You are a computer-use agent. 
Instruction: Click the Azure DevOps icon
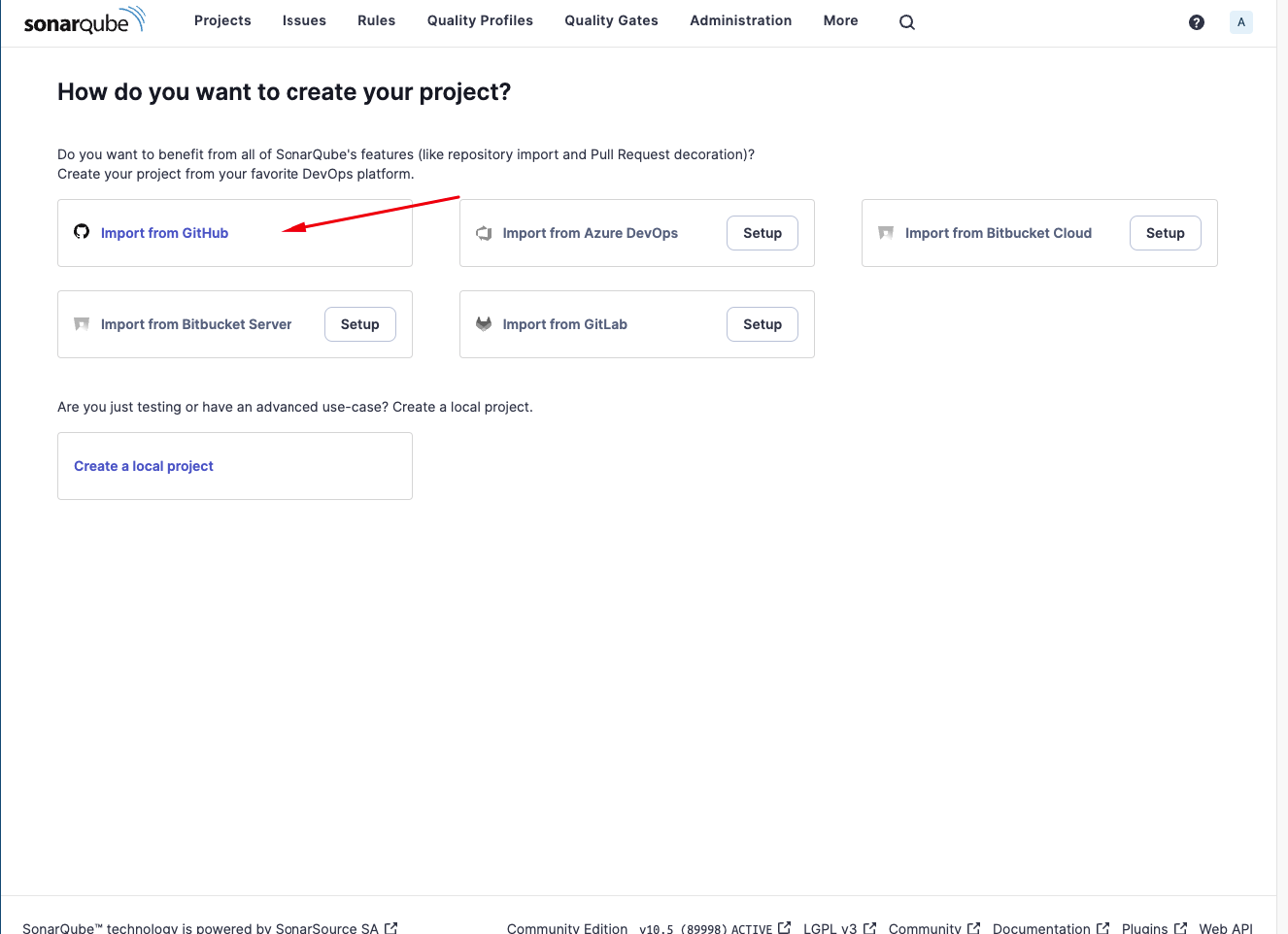484,233
